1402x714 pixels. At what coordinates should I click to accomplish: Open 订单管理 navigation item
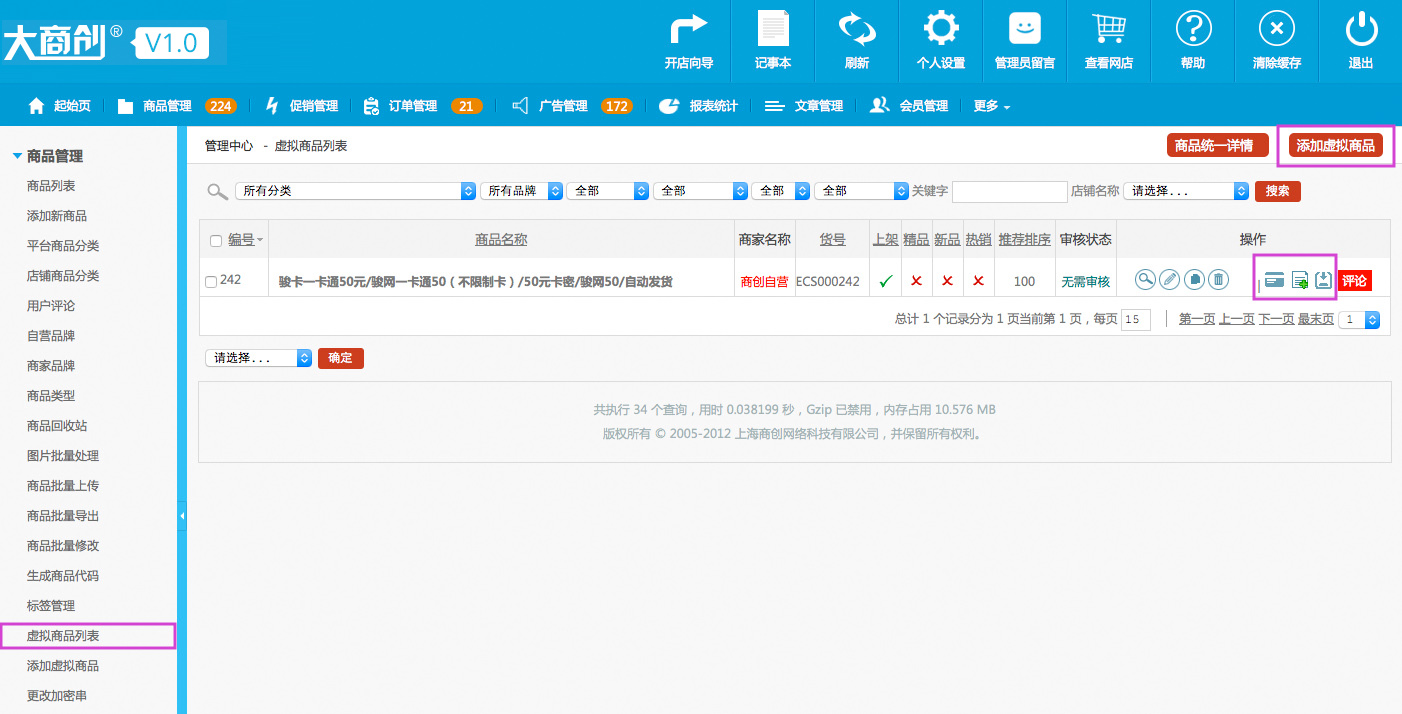(x=400, y=106)
